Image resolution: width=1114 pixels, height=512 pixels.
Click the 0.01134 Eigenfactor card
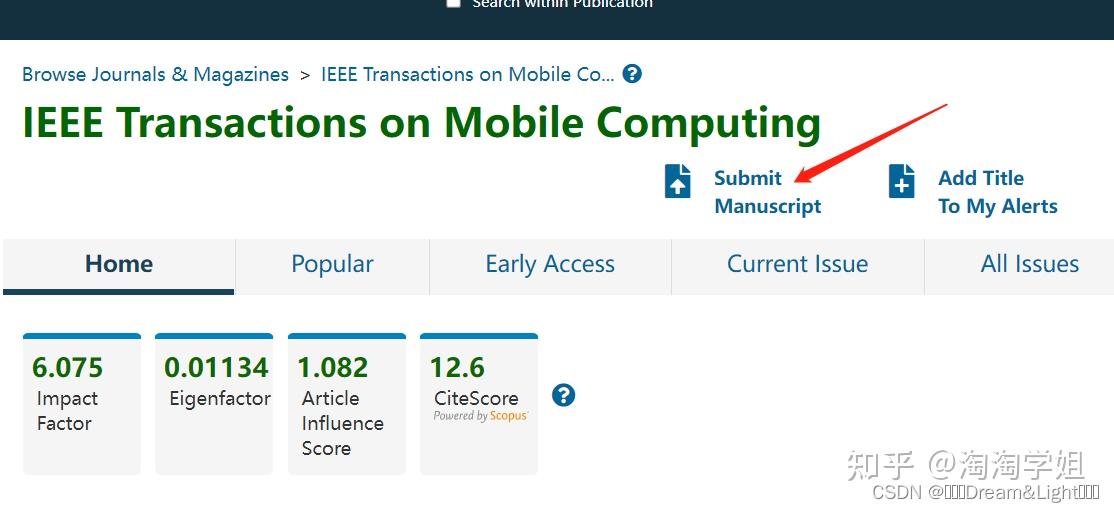pyautogui.click(x=214, y=404)
